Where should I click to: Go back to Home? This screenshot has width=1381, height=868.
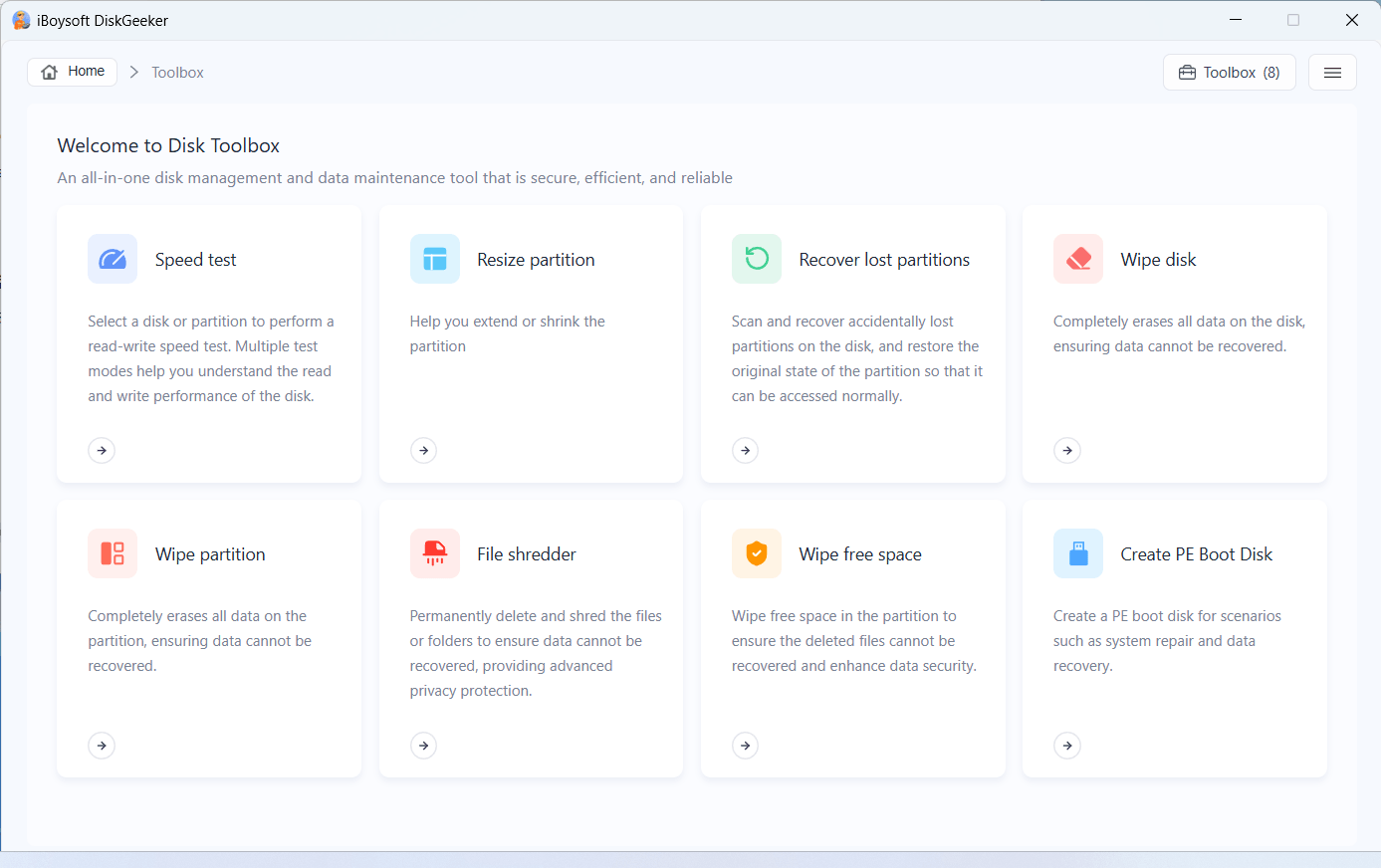coord(73,72)
